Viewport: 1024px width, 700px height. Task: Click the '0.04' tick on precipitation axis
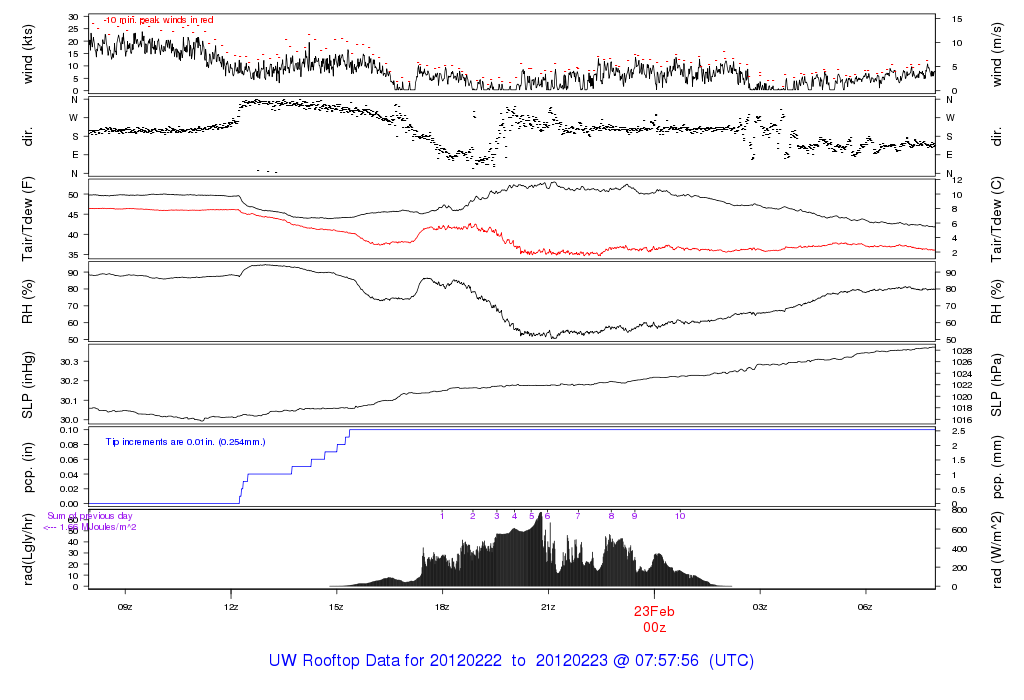pos(69,475)
